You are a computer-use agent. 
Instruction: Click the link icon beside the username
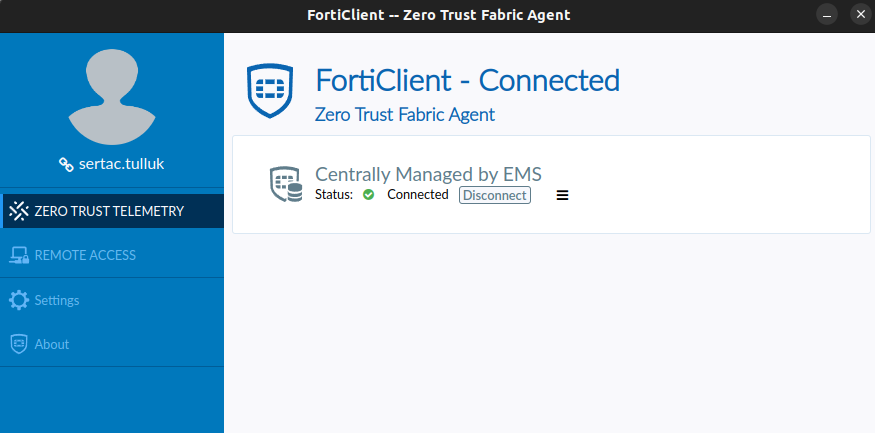67,164
